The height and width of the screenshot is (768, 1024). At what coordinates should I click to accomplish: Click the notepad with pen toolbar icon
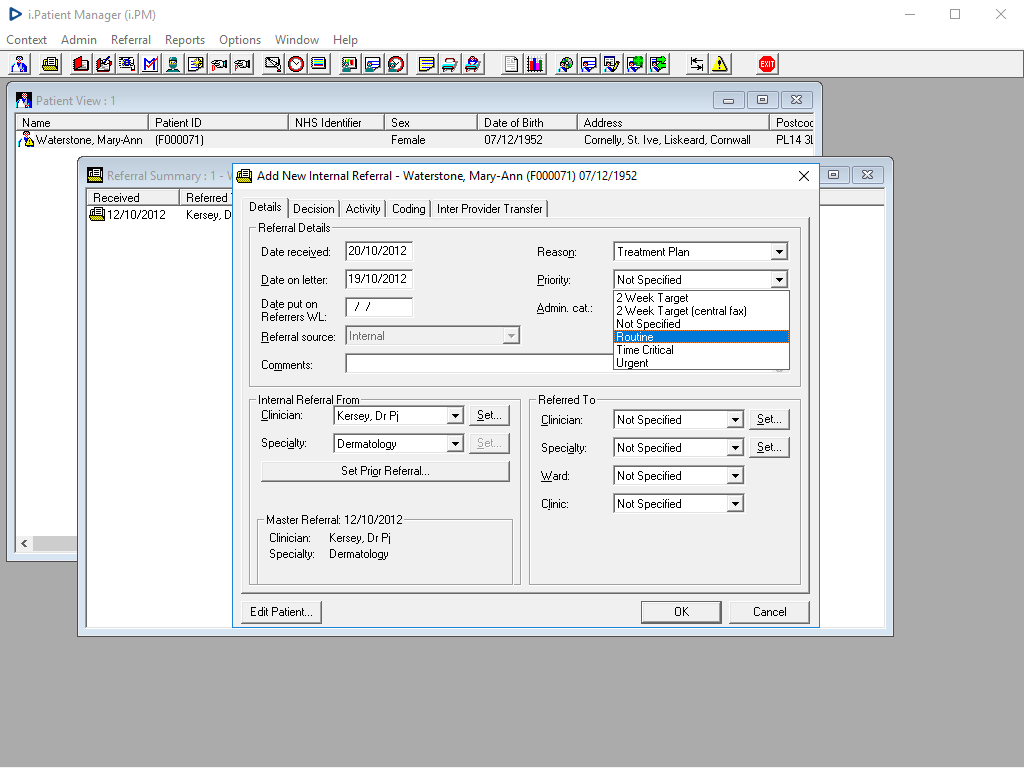(x=104, y=64)
